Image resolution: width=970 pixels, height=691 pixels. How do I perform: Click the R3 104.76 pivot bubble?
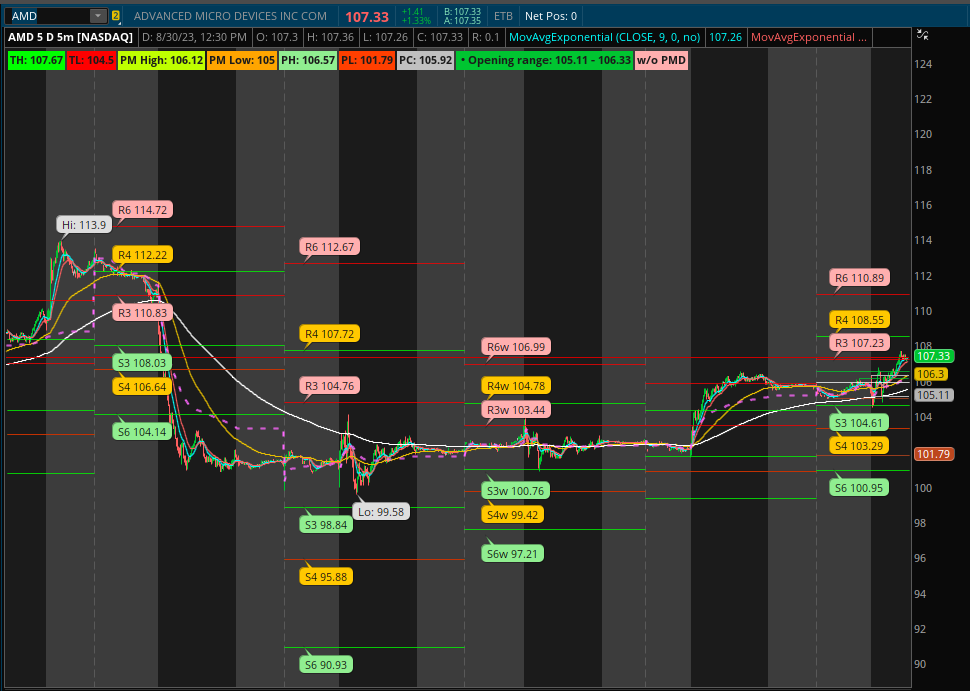tap(329, 386)
